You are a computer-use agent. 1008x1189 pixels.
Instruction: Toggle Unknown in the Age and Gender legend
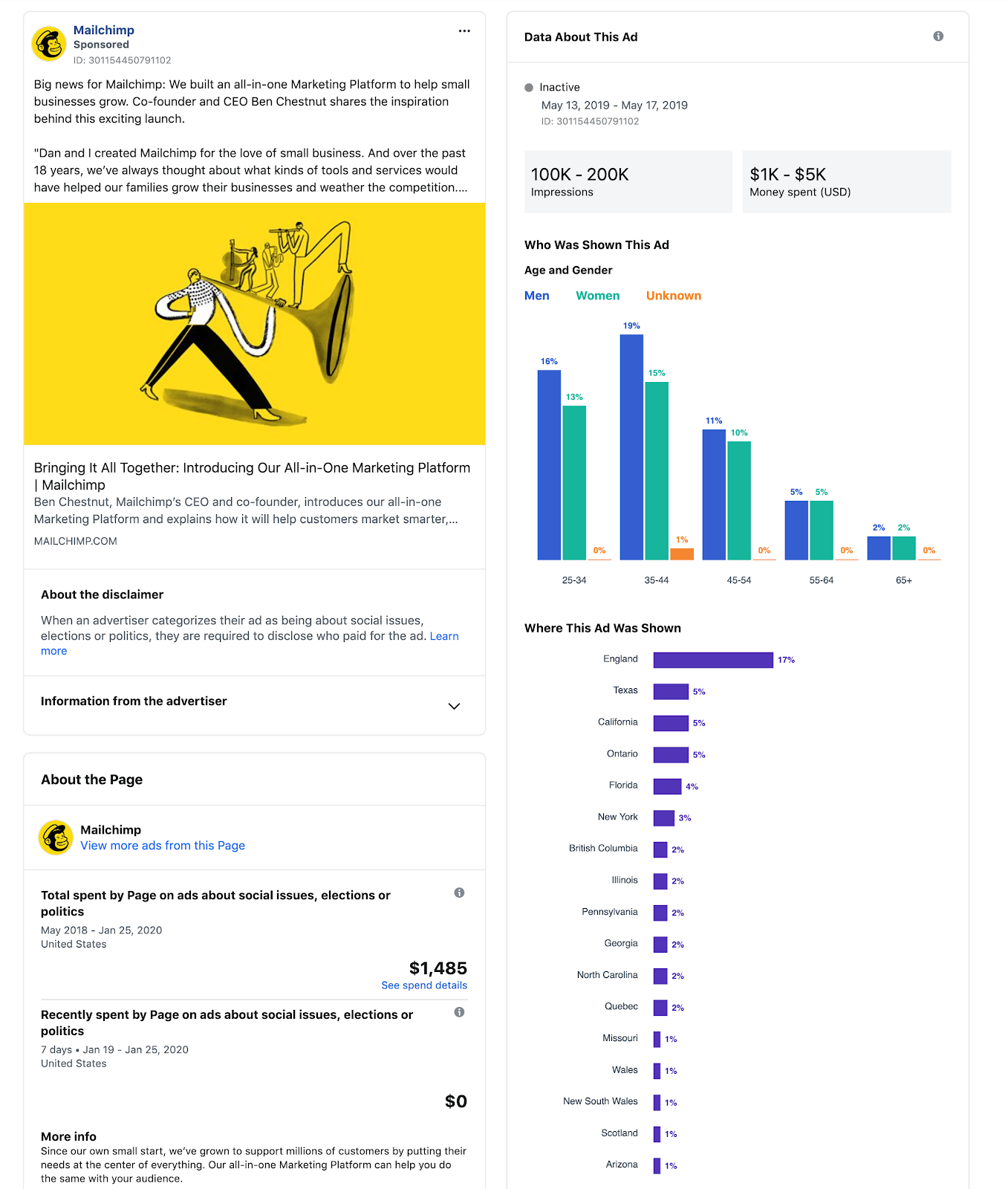click(x=673, y=295)
